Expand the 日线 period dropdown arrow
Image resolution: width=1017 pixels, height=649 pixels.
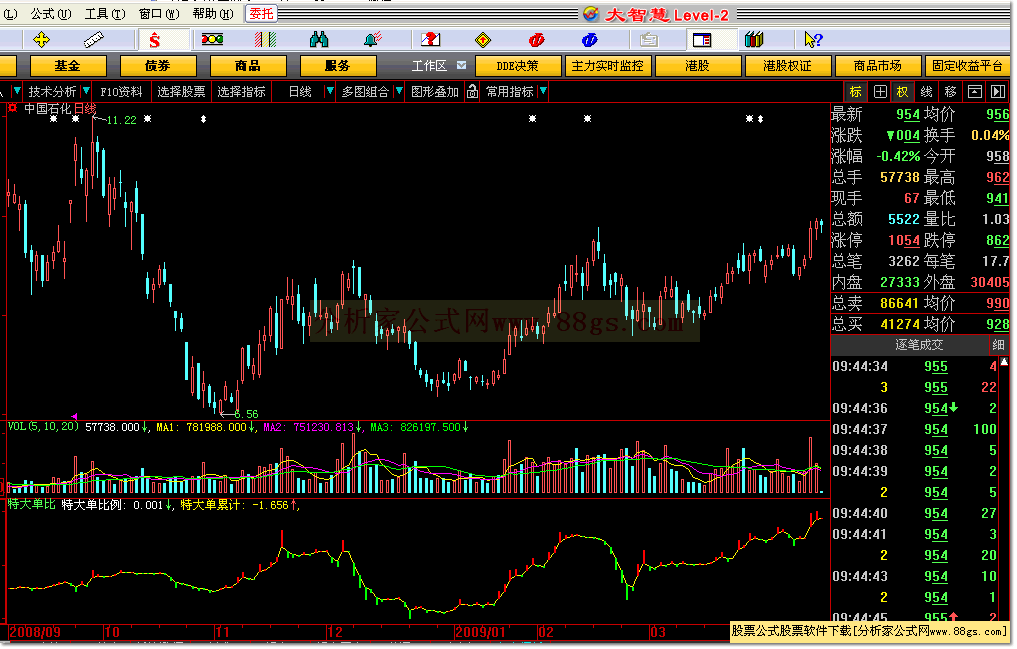point(329,91)
